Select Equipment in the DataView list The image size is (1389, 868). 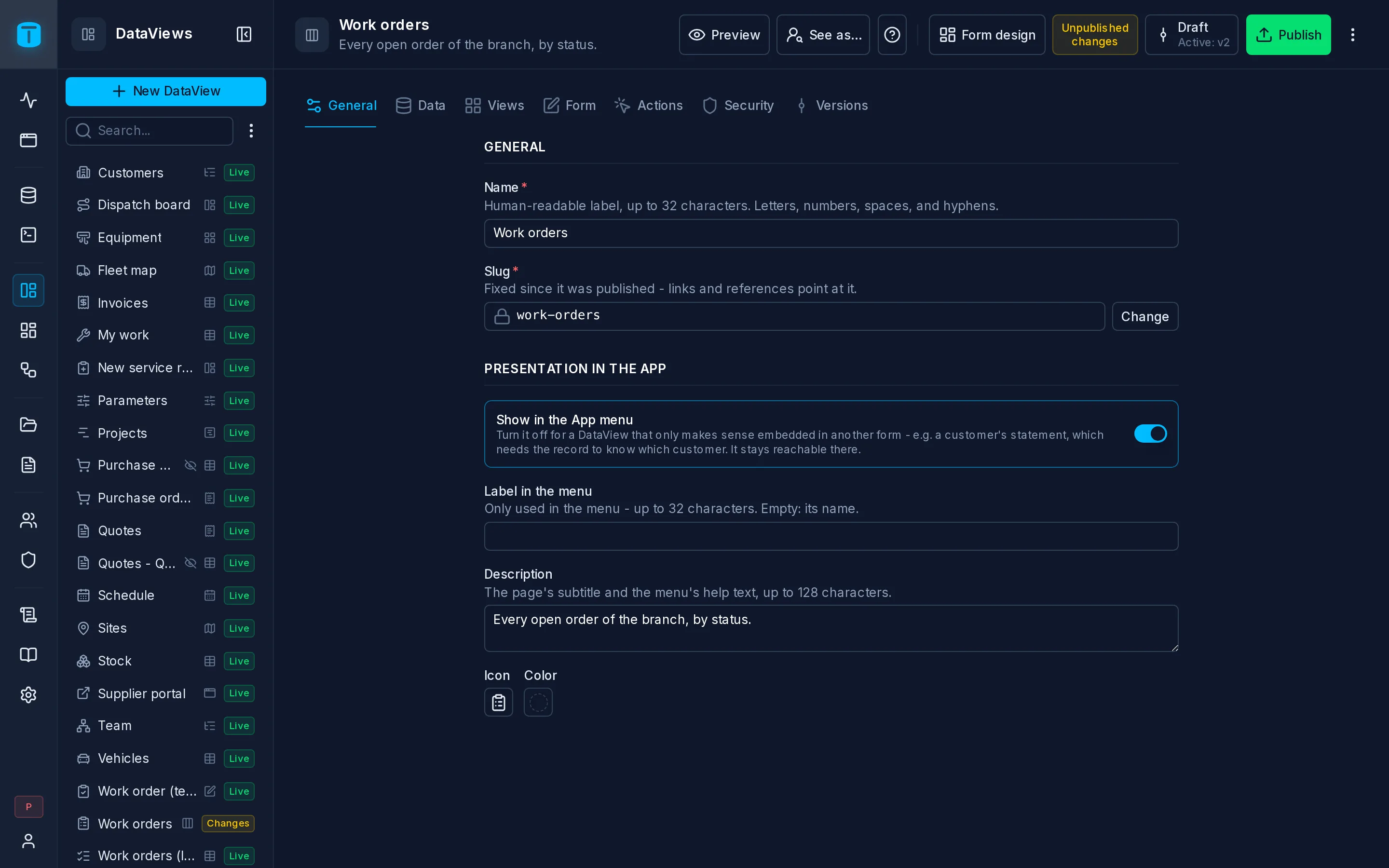point(165,238)
